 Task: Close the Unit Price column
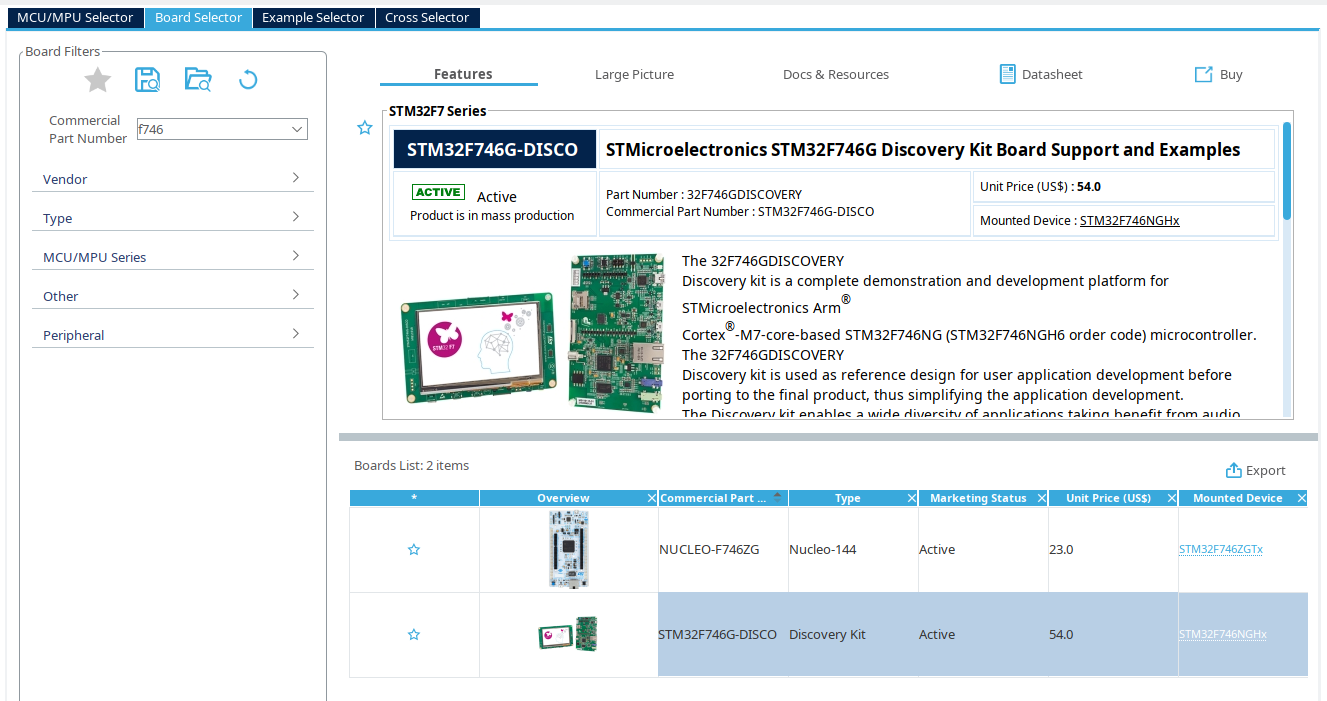click(x=1172, y=498)
